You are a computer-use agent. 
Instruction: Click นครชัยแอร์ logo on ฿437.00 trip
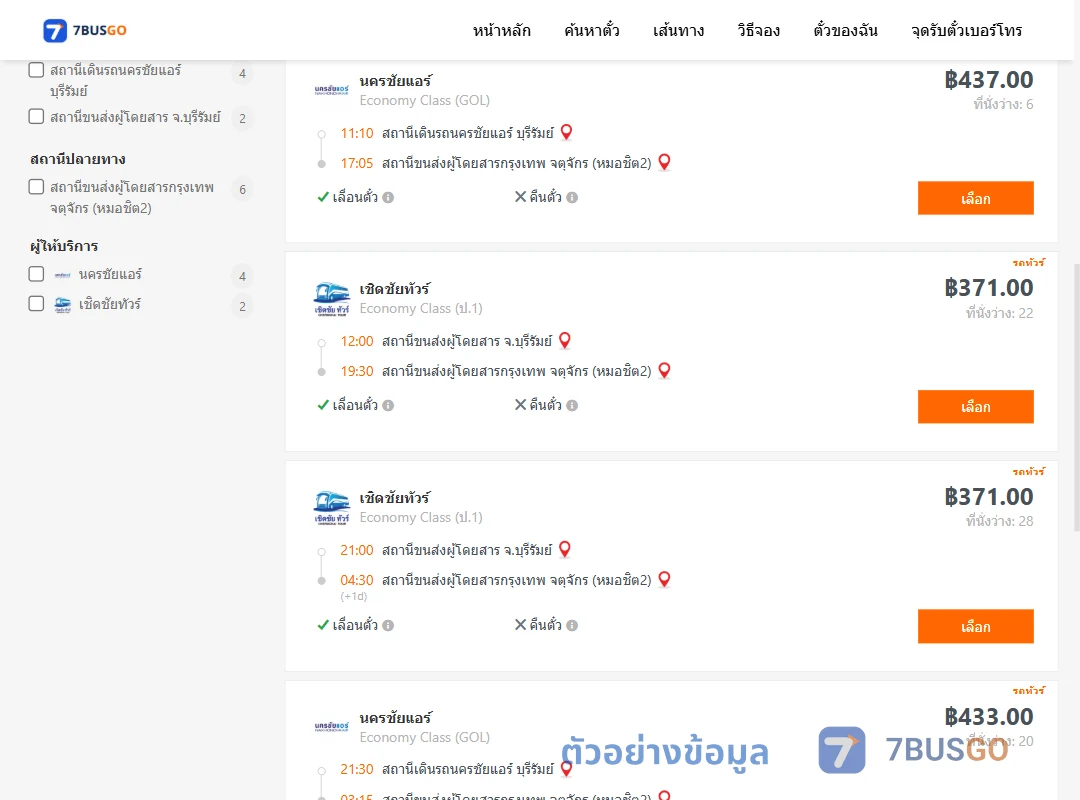(x=331, y=90)
